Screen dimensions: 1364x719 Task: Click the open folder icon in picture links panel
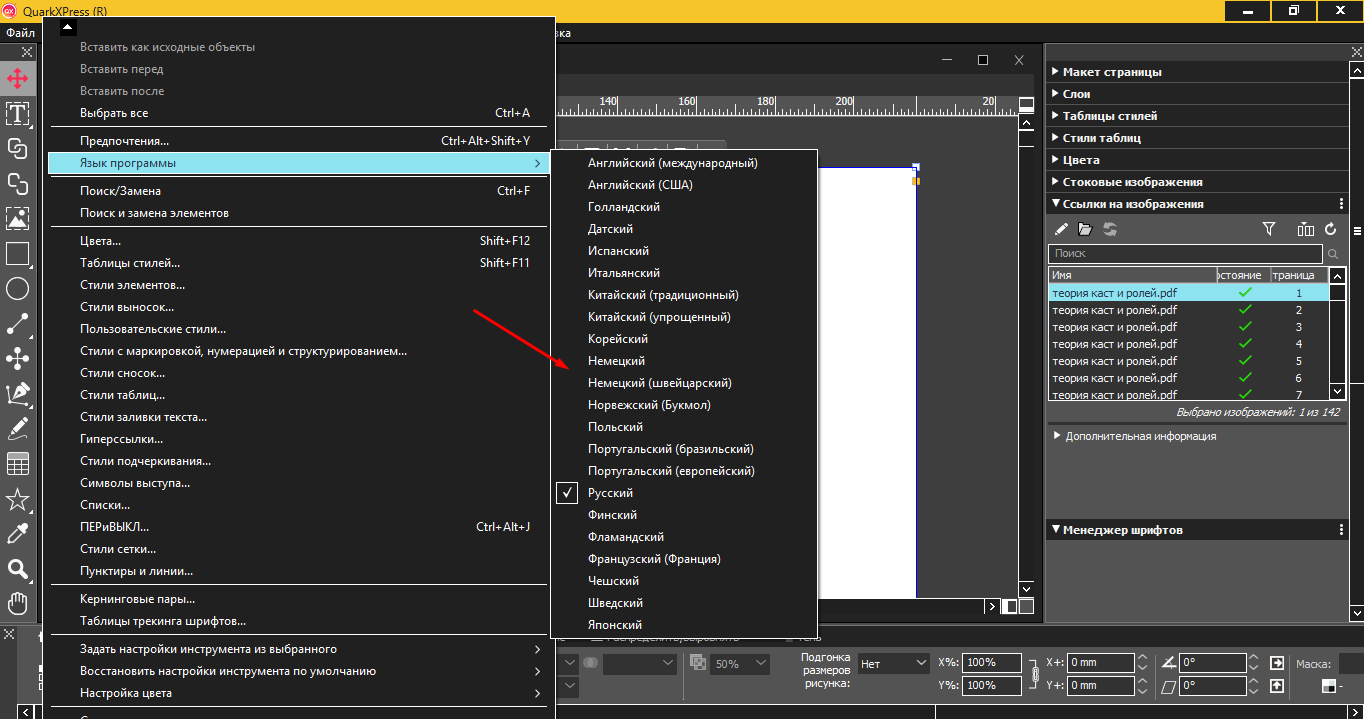point(1085,229)
